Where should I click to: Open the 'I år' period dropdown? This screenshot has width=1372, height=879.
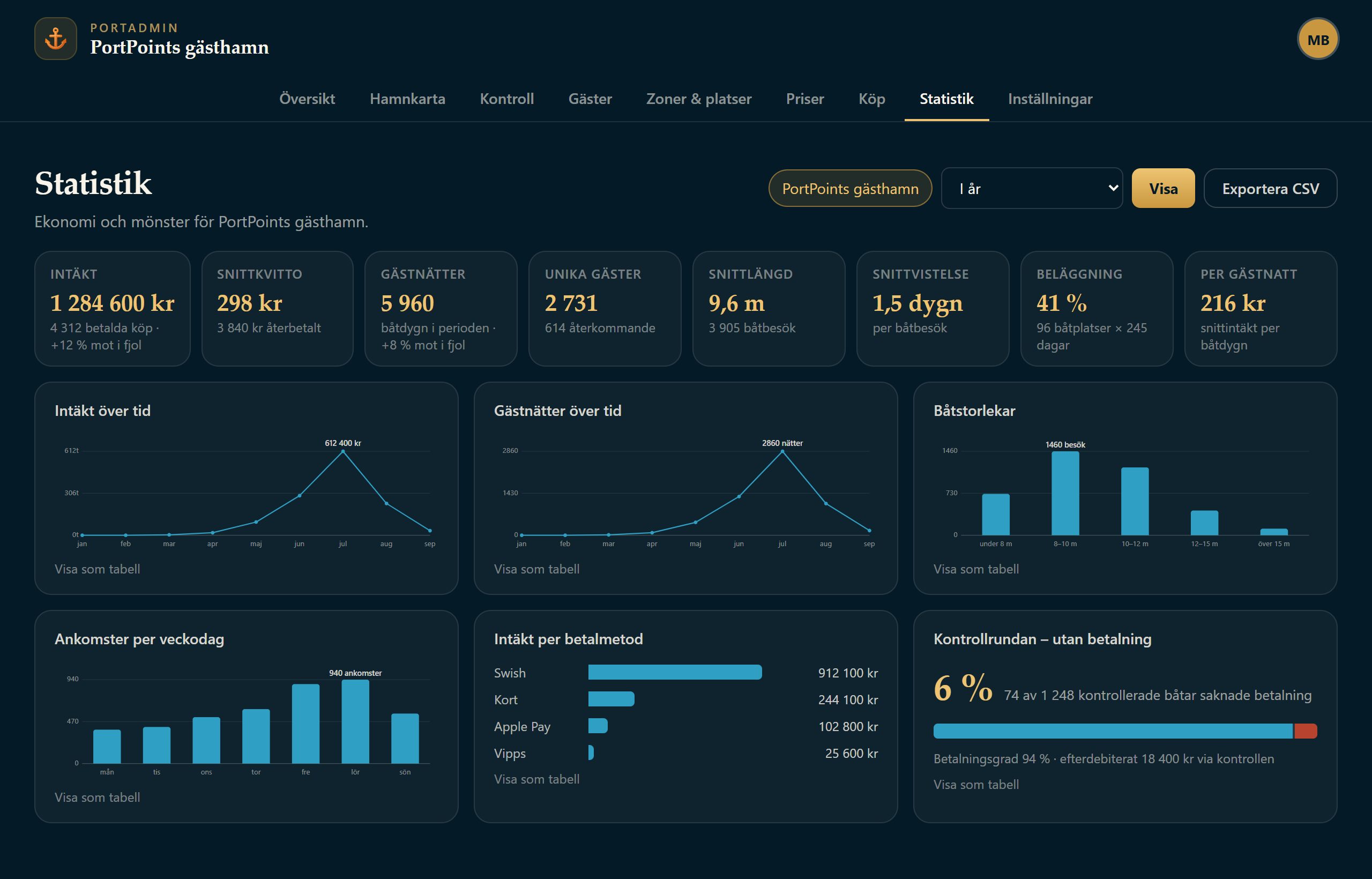pos(1031,188)
